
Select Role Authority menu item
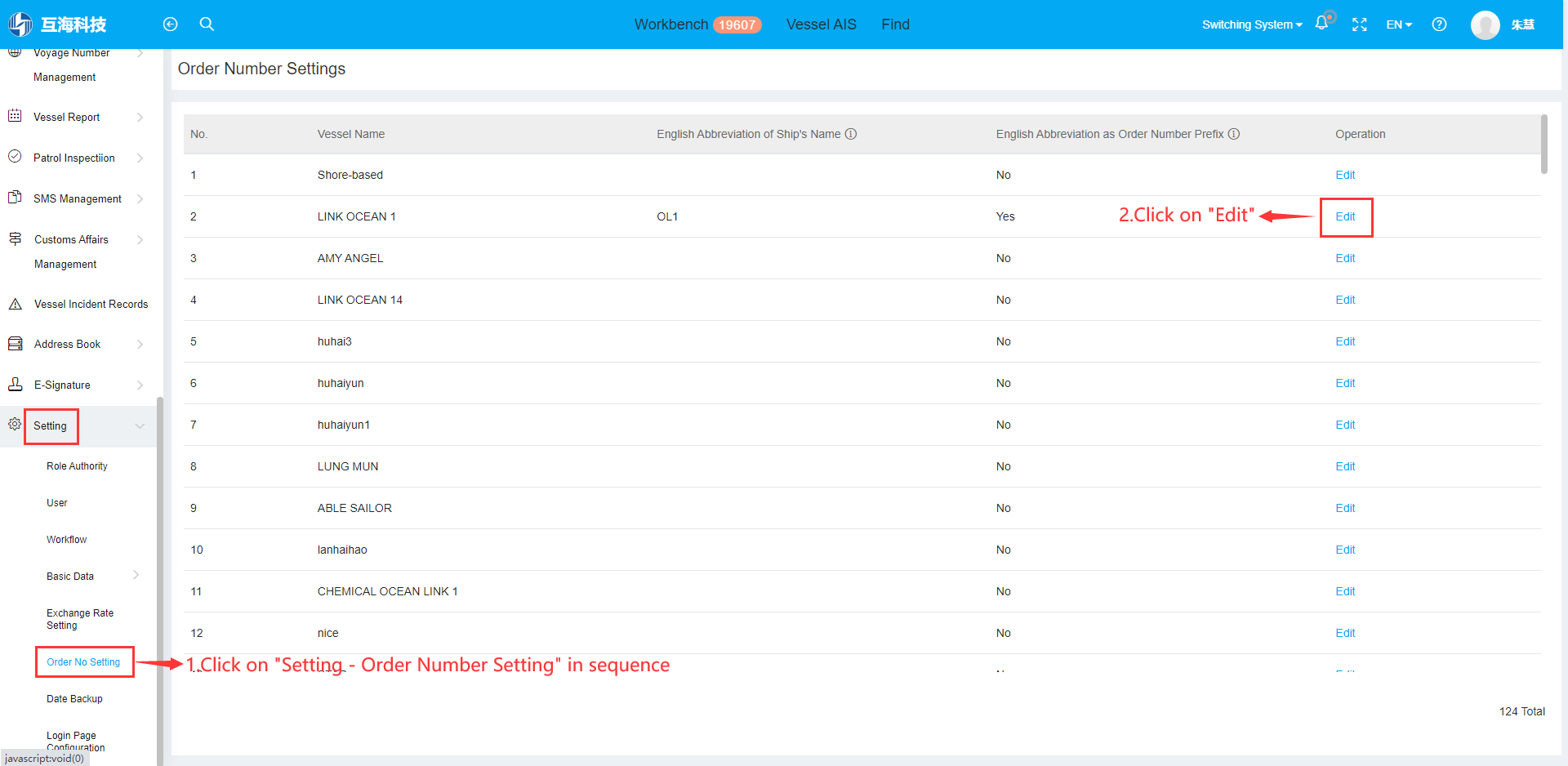(77, 466)
